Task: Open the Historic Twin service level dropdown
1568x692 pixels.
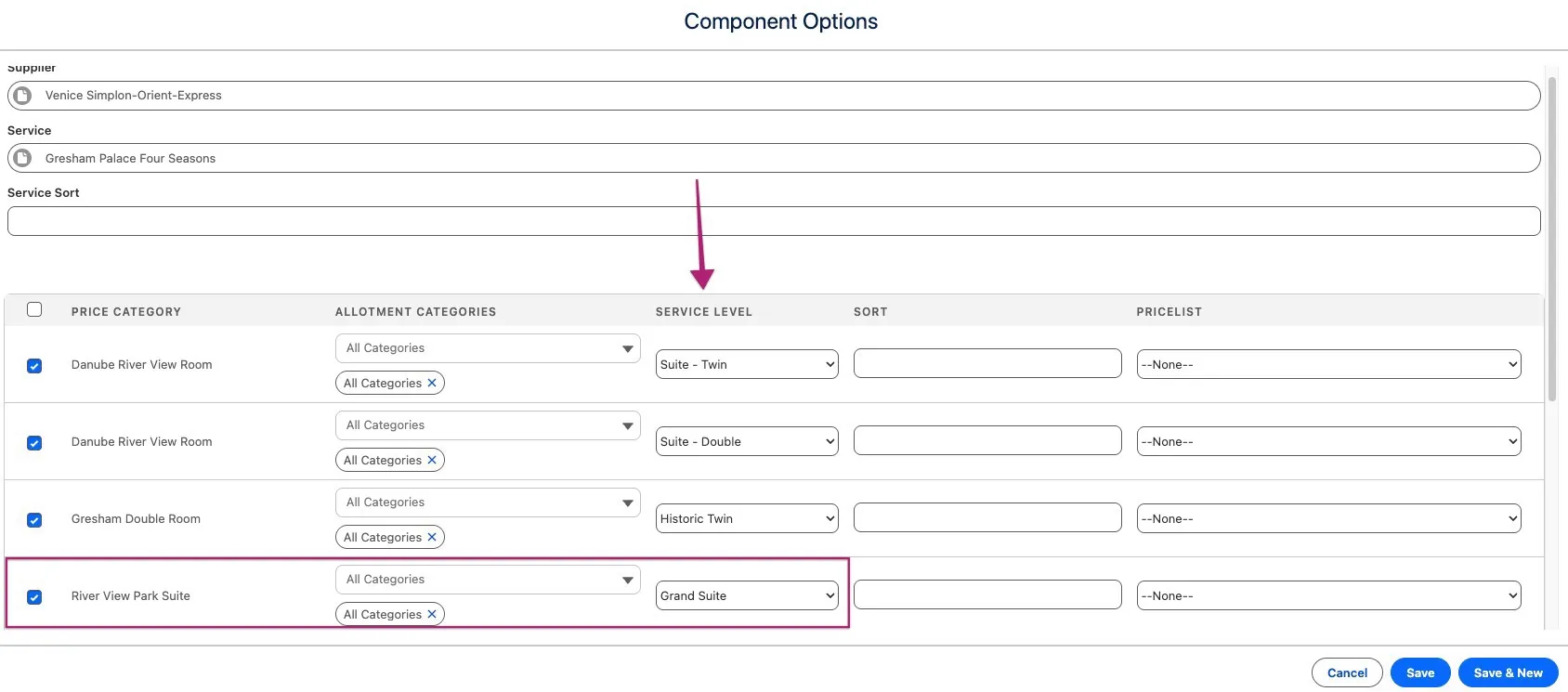Action: (x=747, y=518)
